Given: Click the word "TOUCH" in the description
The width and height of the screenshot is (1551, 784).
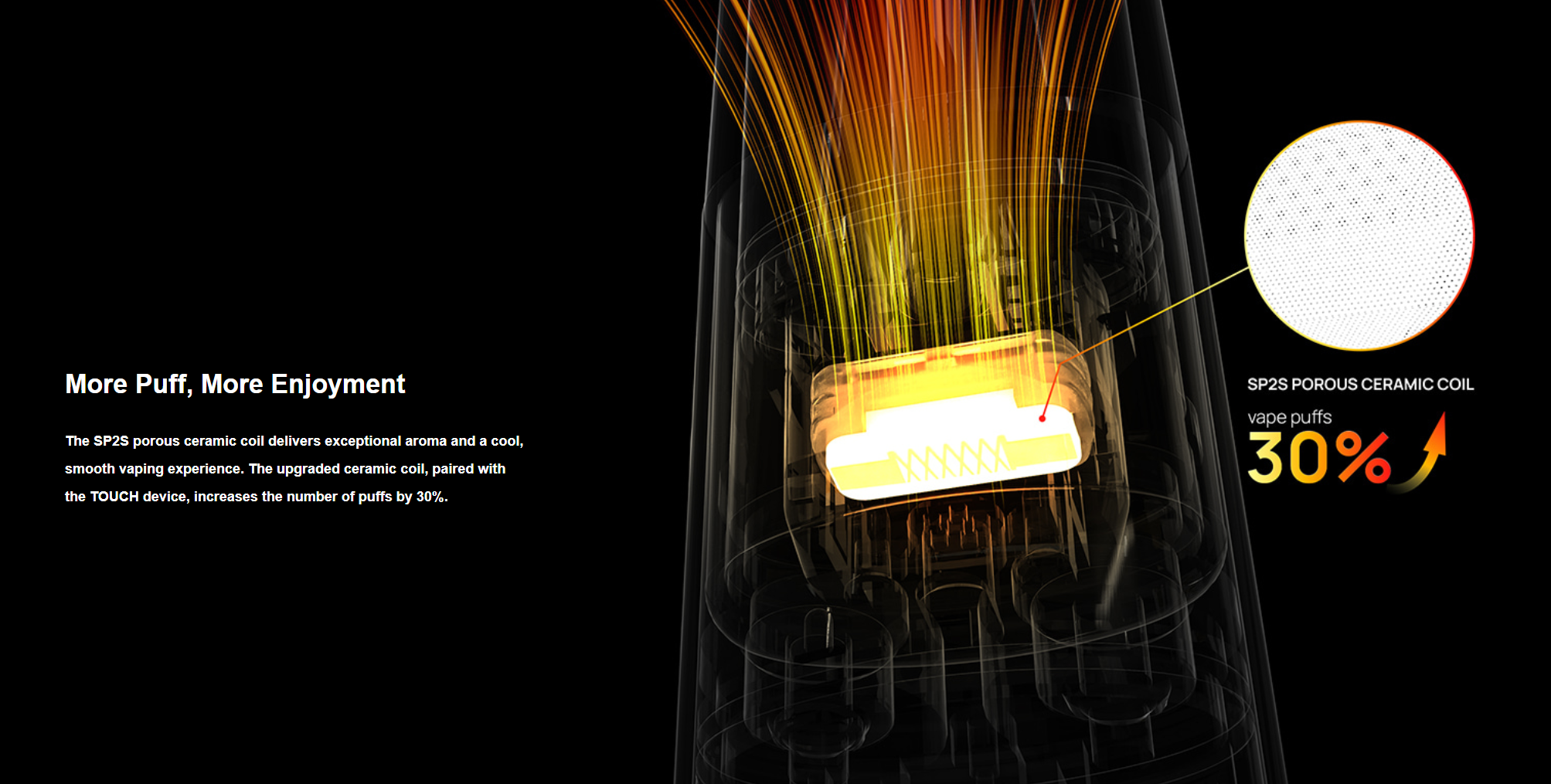Looking at the screenshot, I should (x=114, y=497).
